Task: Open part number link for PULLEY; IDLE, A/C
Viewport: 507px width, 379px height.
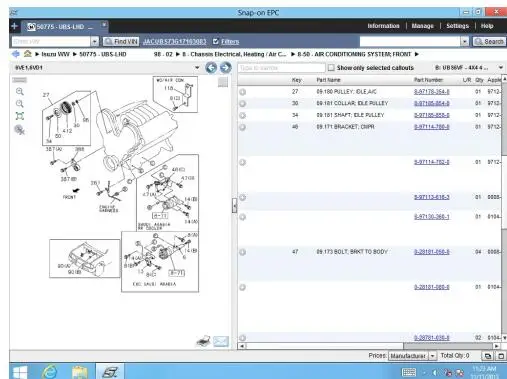Action: [x=432, y=92]
